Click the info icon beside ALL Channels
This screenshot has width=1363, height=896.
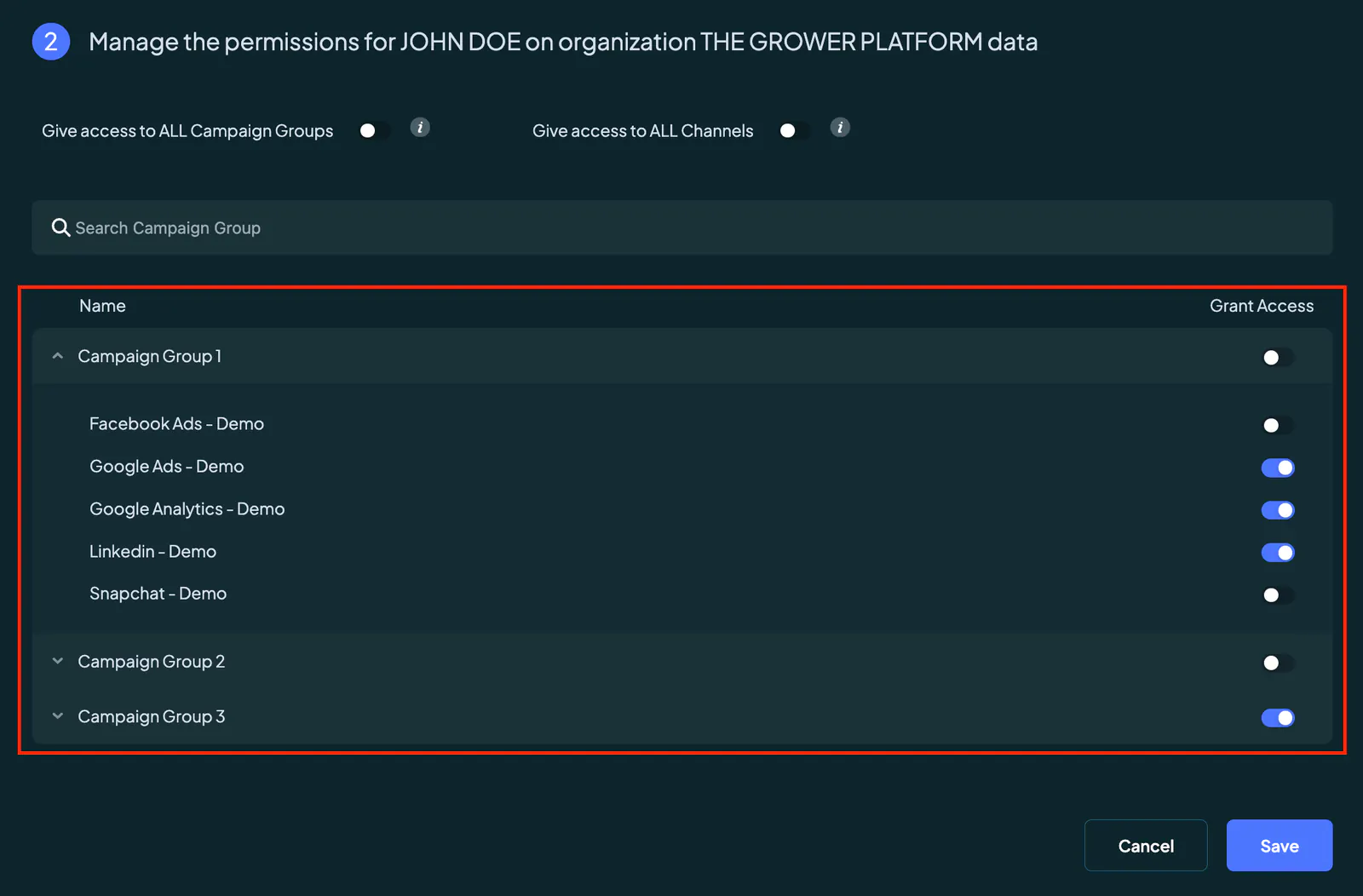pyautogui.click(x=840, y=128)
